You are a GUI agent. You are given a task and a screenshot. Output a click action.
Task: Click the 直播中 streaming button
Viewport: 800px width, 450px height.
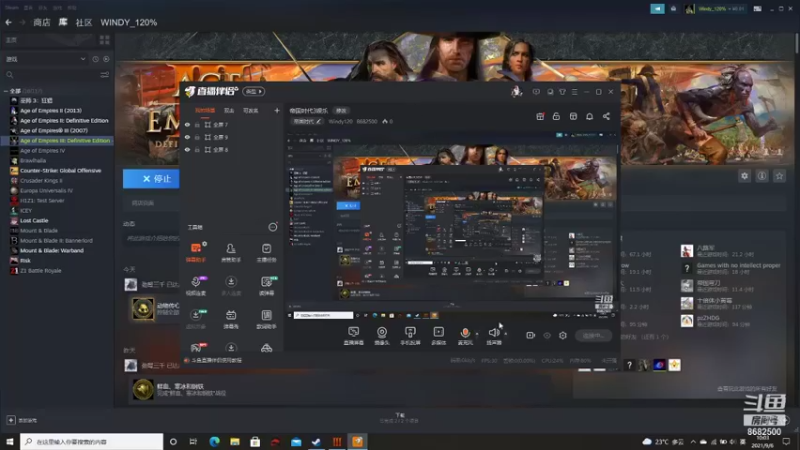593,336
